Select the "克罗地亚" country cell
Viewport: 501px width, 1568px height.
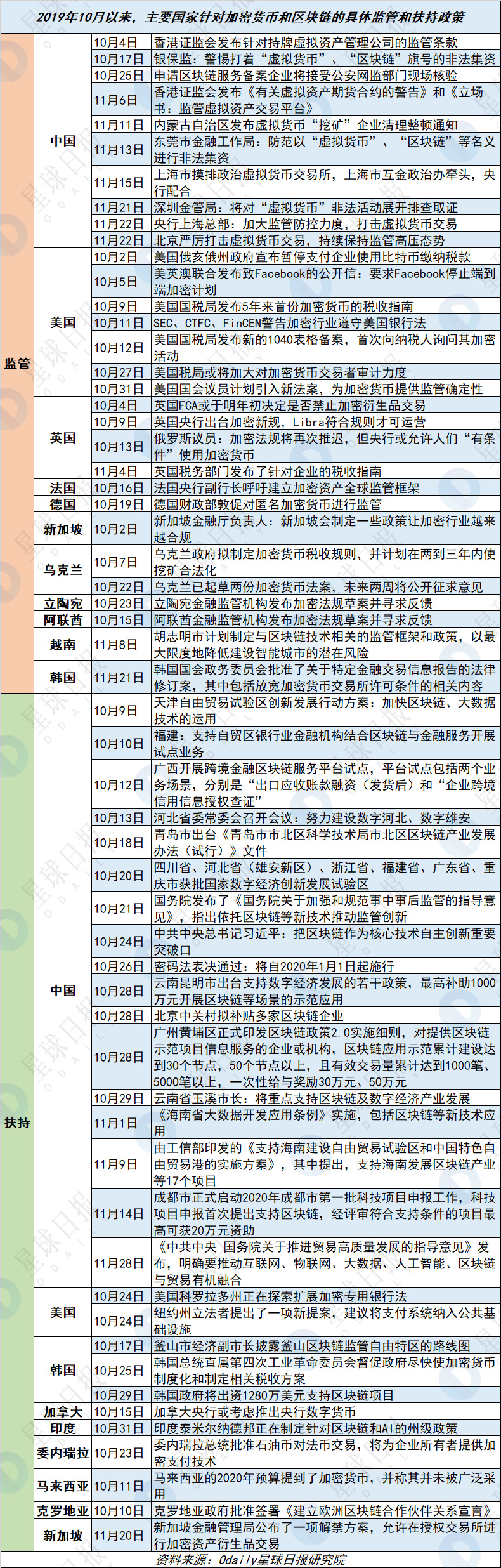click(x=63, y=1511)
